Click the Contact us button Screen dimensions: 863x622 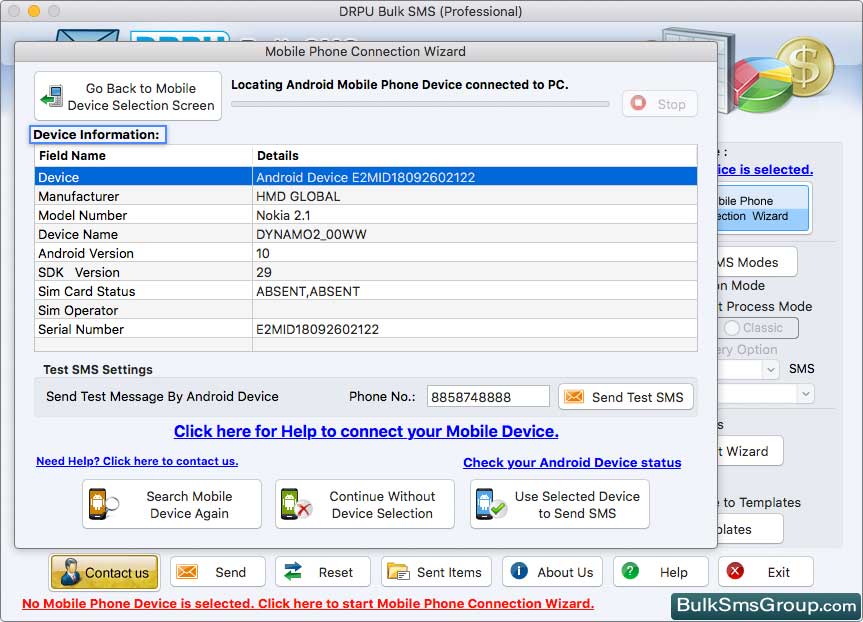pyautogui.click(x=105, y=572)
